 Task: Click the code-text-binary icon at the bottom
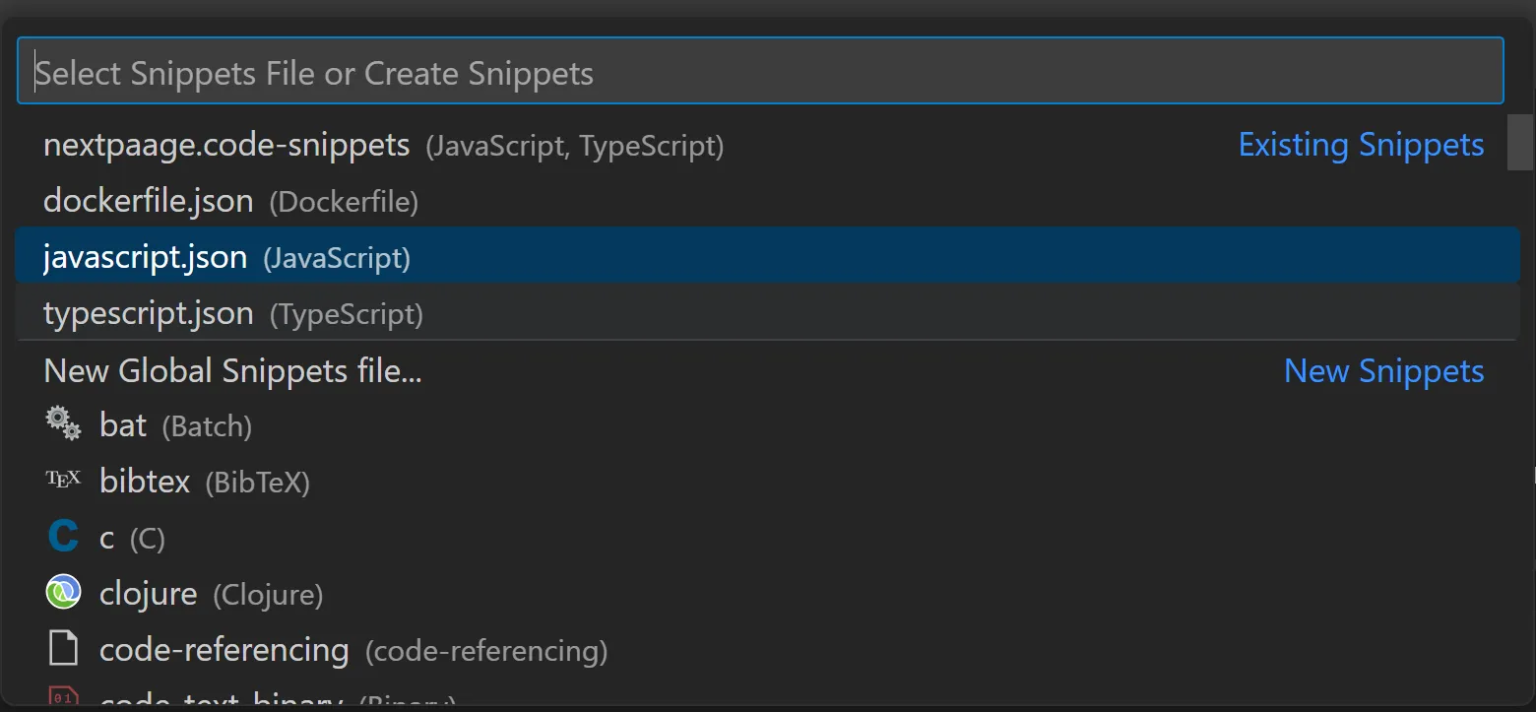tap(63, 698)
